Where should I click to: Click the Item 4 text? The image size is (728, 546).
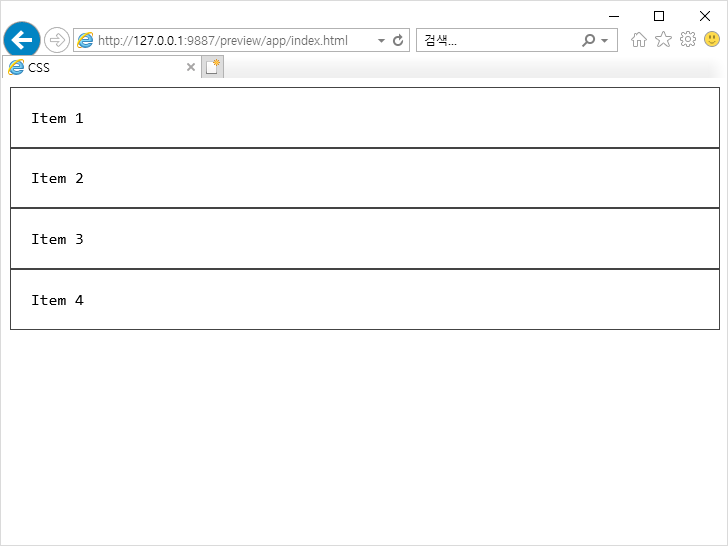[x=57, y=300]
